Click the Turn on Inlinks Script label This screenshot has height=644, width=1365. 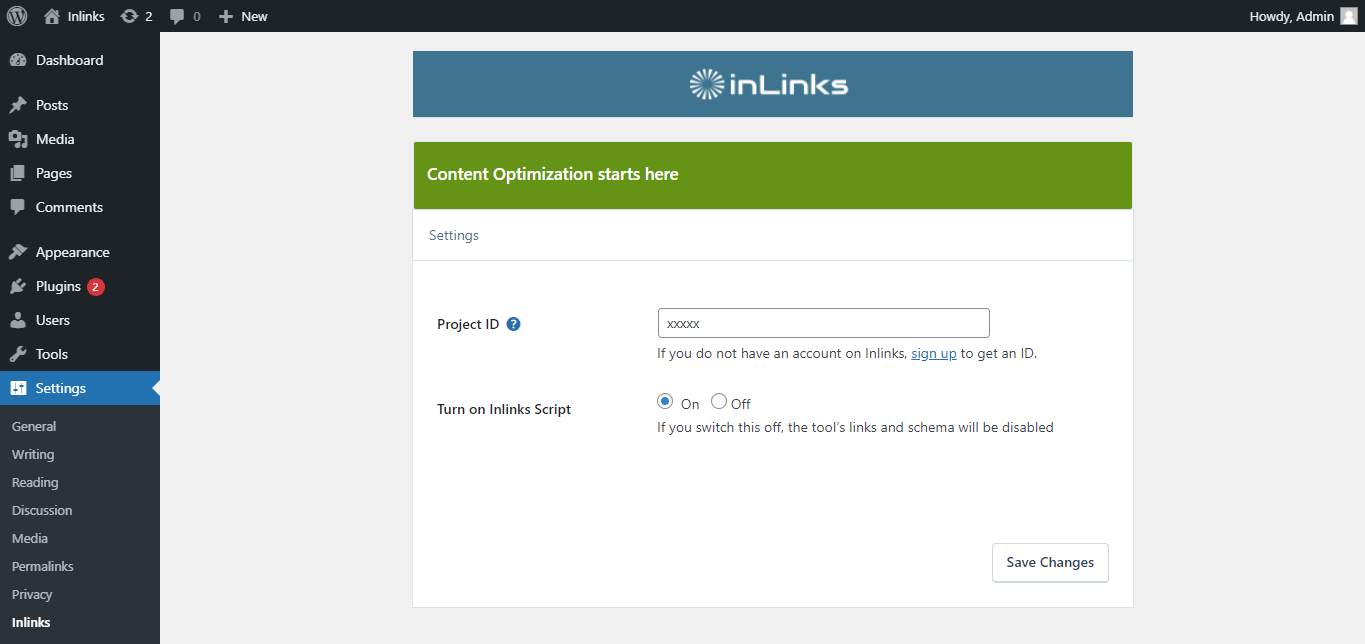504,409
